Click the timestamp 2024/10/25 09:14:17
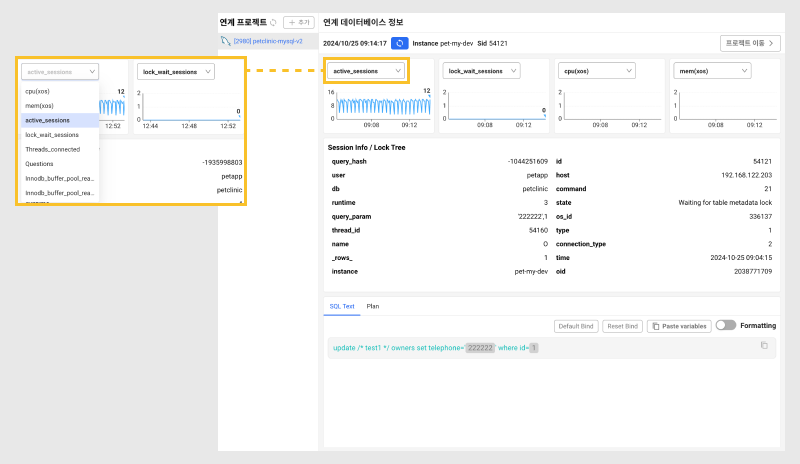Image resolution: width=800 pixels, height=464 pixels. click(x=355, y=43)
